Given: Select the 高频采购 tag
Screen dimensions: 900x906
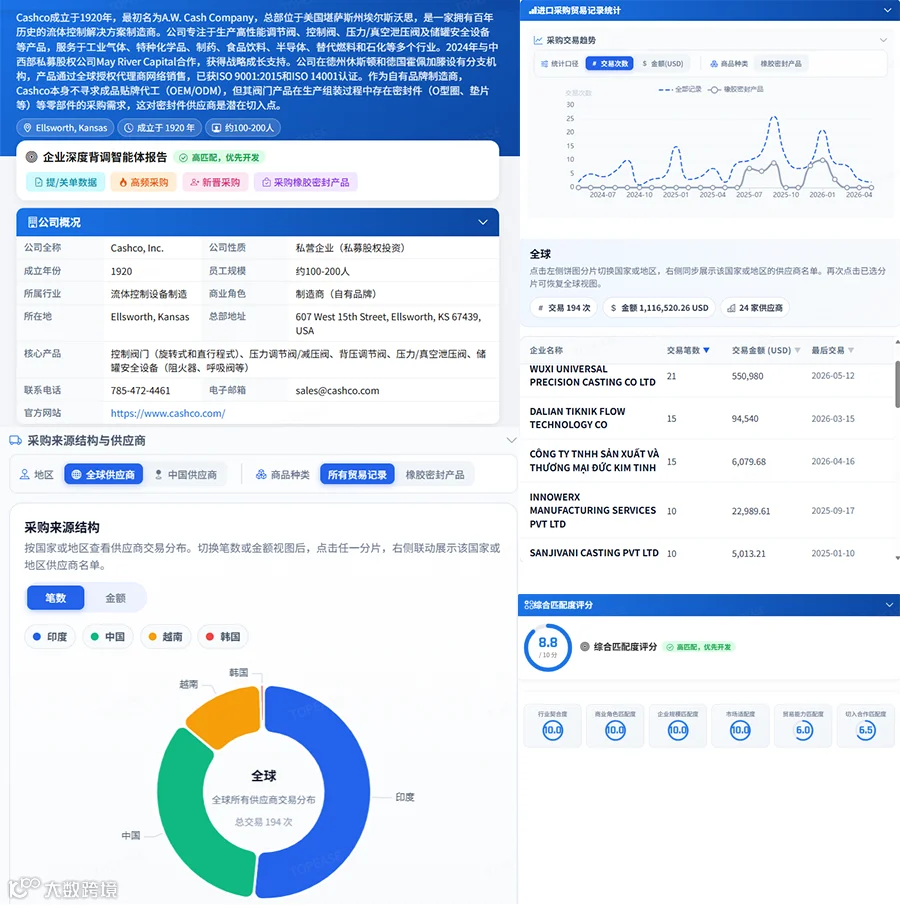Looking at the screenshot, I should (143, 182).
